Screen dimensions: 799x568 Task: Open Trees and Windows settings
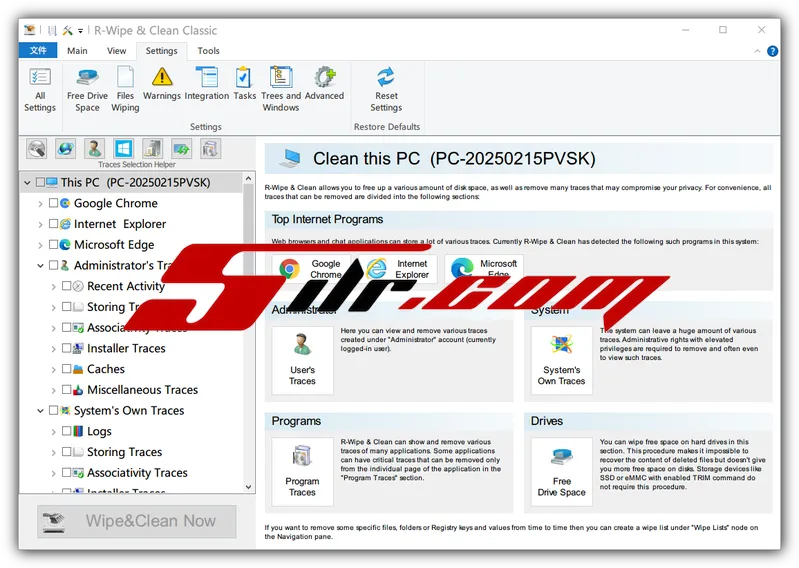(281, 90)
